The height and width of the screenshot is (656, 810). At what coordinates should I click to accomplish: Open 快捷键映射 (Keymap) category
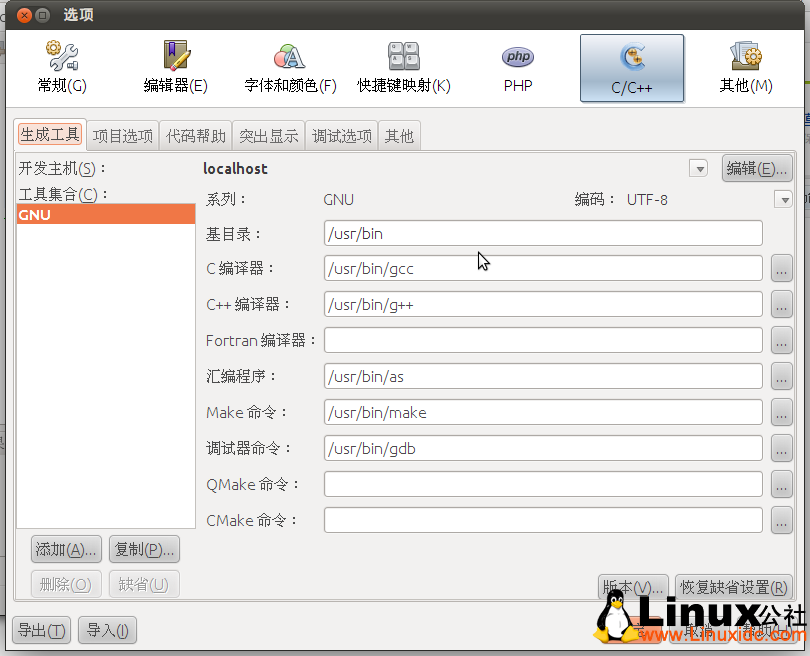click(x=404, y=67)
